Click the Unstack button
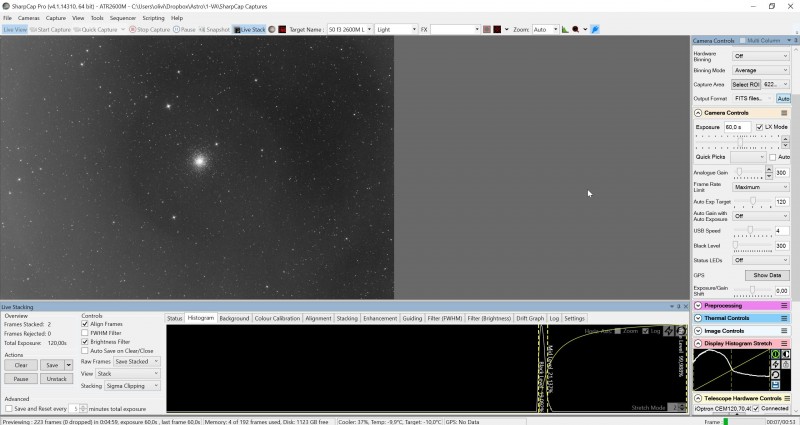The image size is (800, 425). (57, 379)
